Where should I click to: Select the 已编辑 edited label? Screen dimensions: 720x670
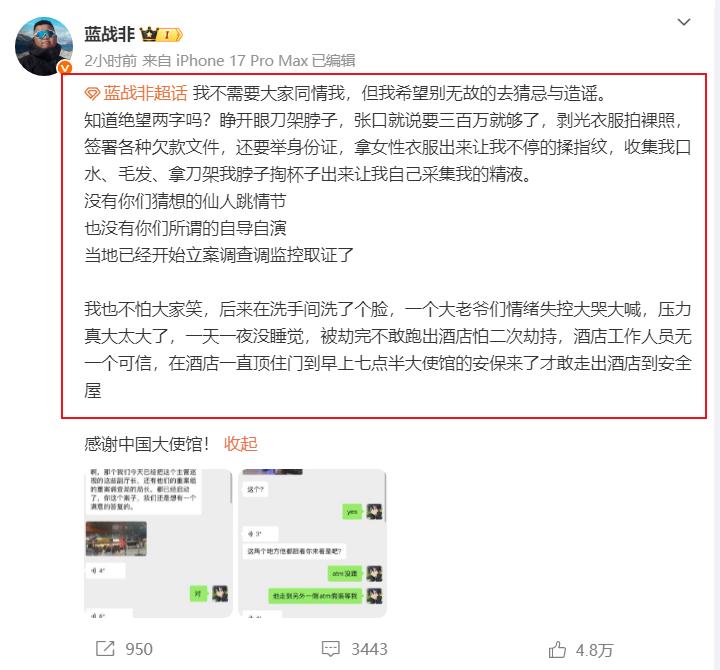pyautogui.click(x=333, y=61)
